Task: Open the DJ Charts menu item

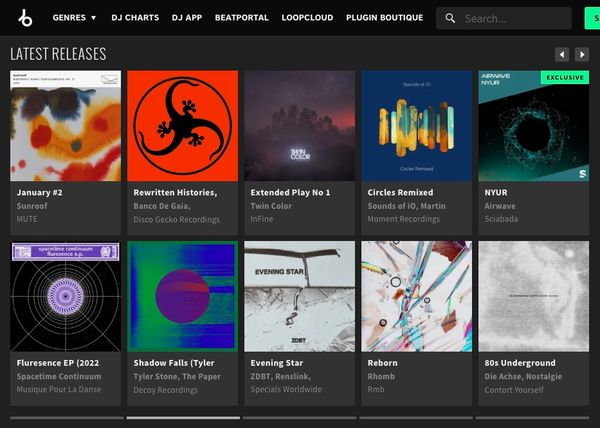Action: (x=133, y=18)
